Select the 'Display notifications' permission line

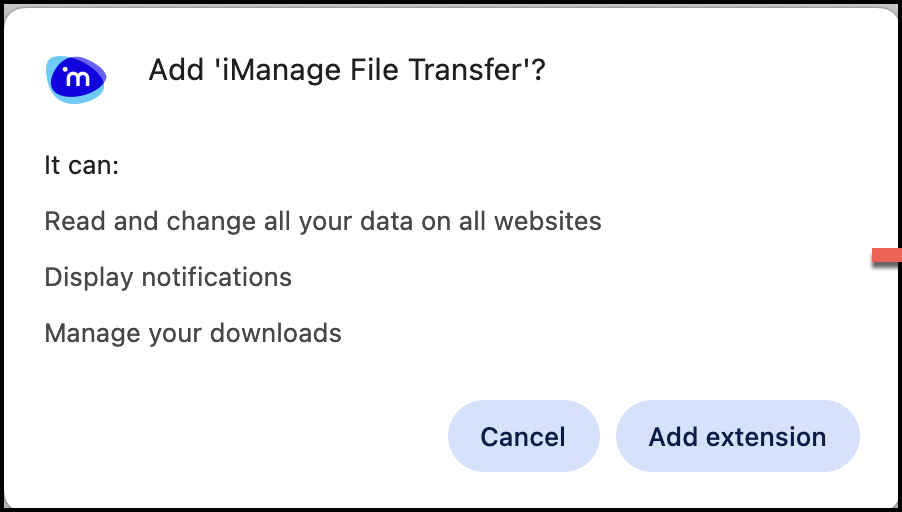168,277
